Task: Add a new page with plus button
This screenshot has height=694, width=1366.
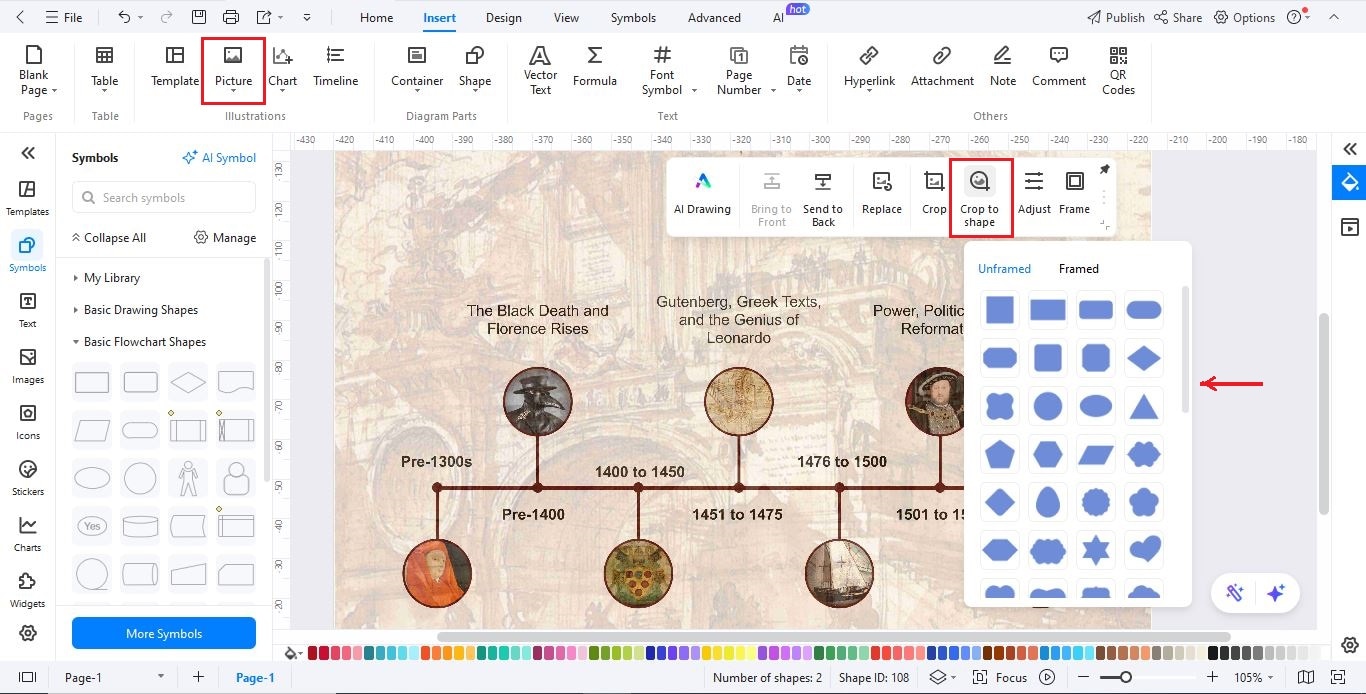Action: tap(198, 677)
